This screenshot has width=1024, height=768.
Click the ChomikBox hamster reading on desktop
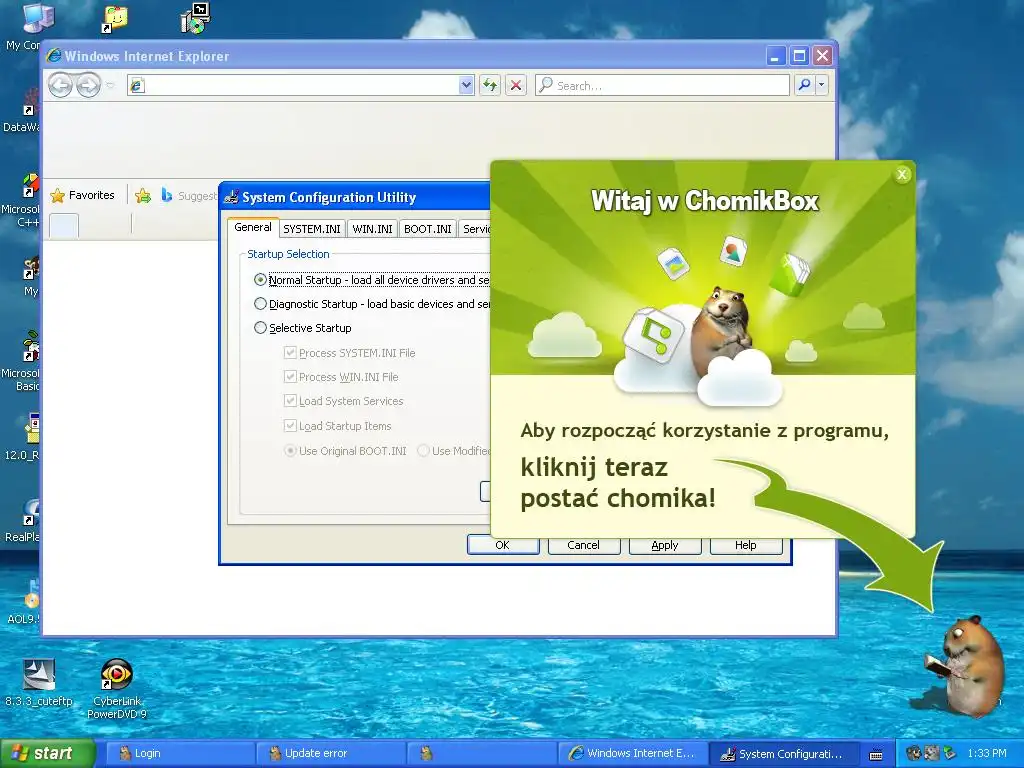tap(966, 665)
